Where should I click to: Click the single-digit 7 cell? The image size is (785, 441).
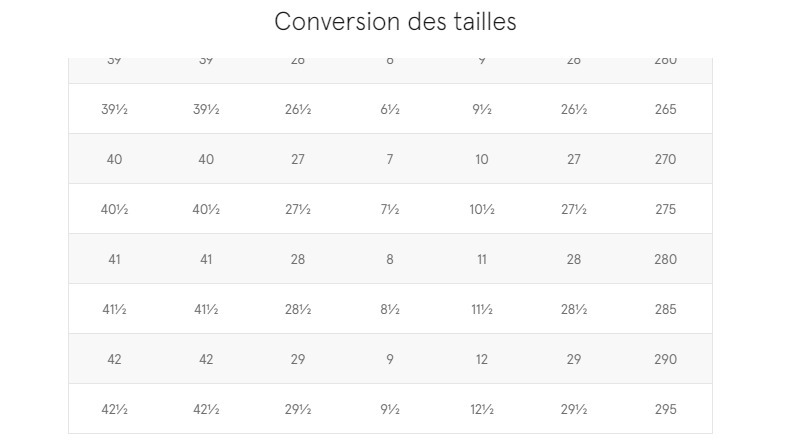[389, 159]
